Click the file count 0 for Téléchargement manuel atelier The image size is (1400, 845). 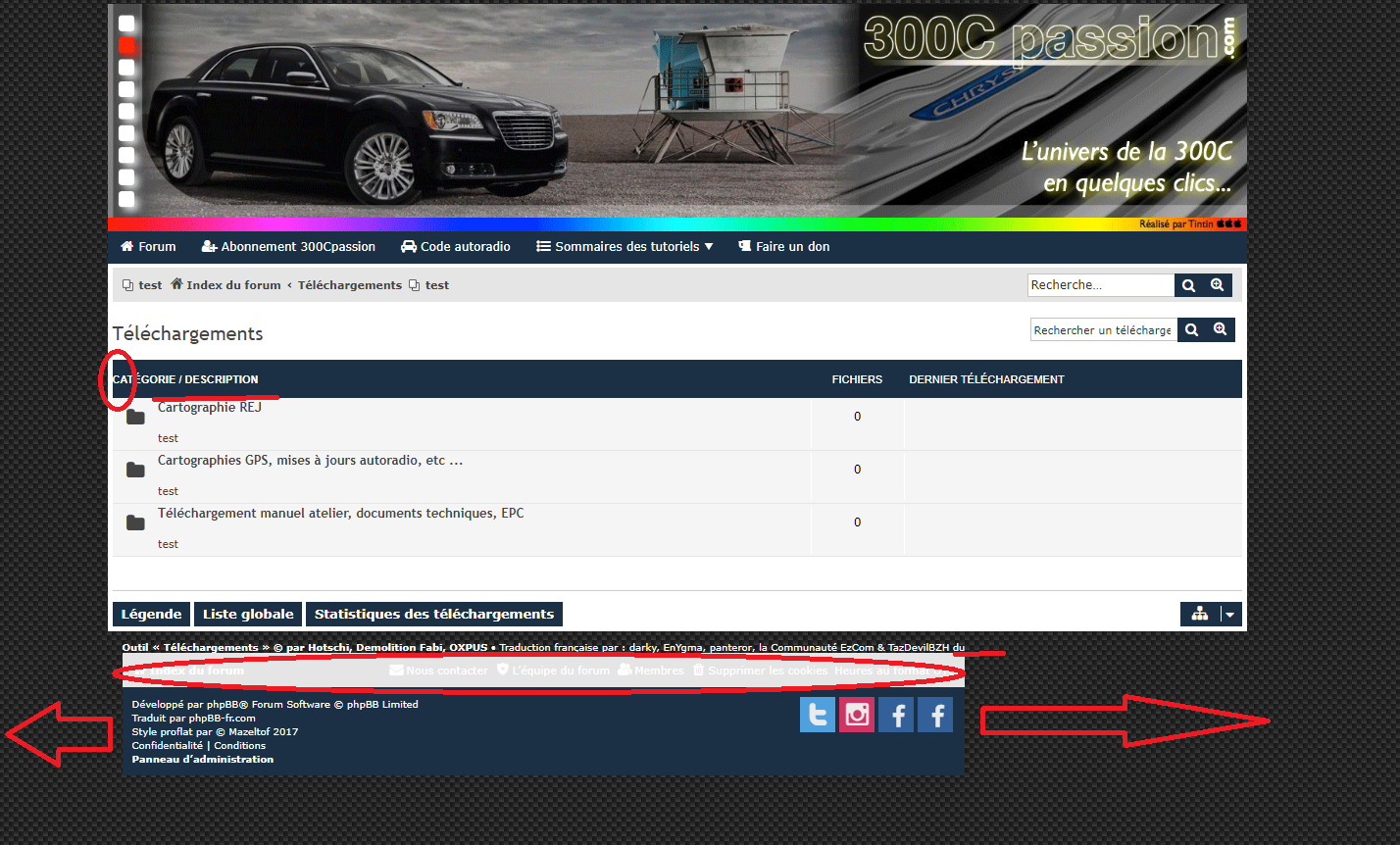point(857,522)
